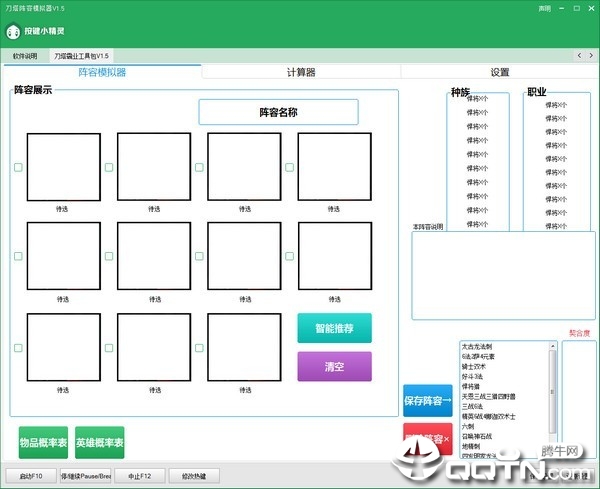The height and width of the screenshot is (489, 600).
Task: Click the tab strip left arrow
Action: point(579,56)
